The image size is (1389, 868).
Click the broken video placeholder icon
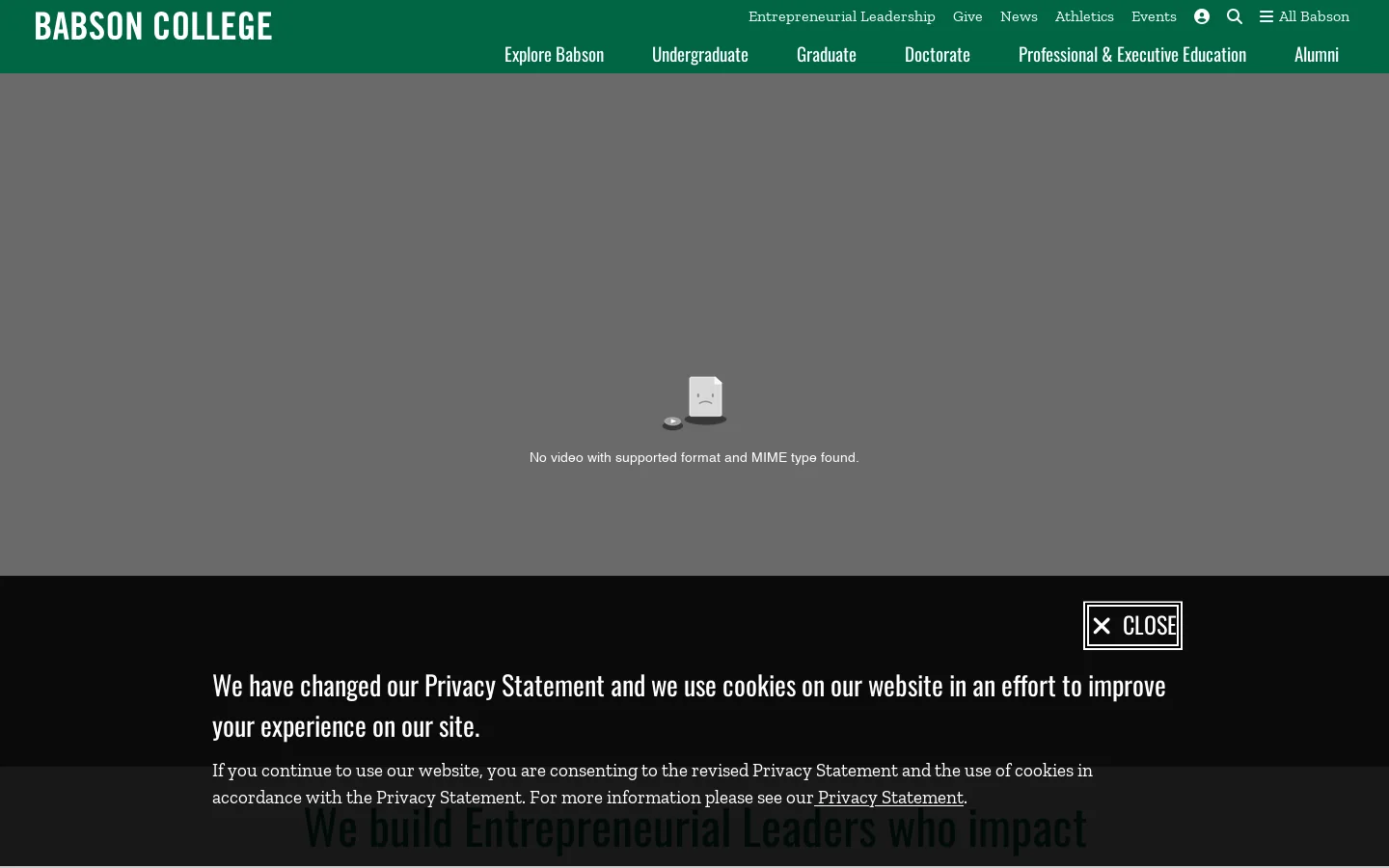[x=694, y=402]
